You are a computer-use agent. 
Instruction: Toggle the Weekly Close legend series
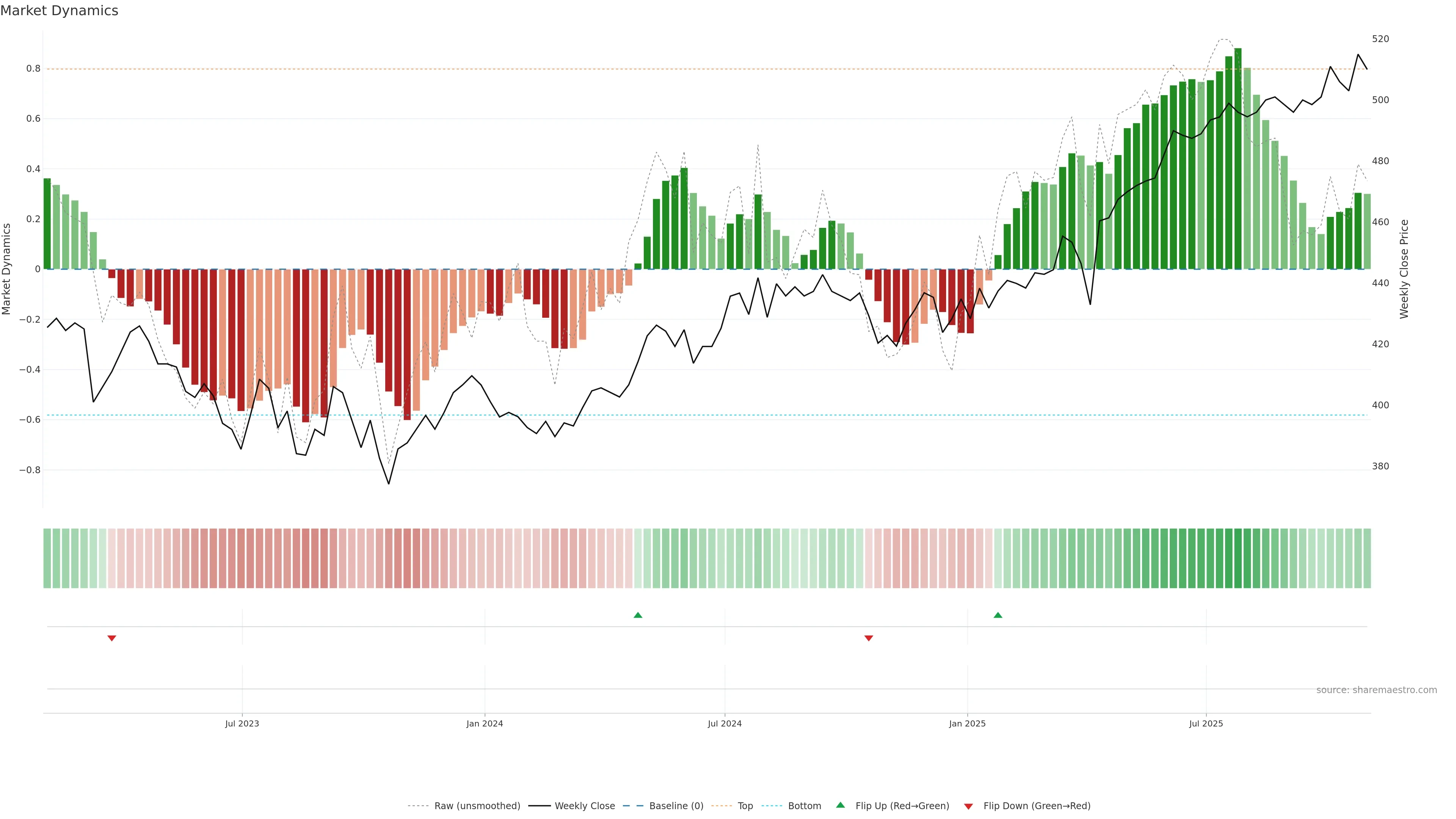(x=584, y=806)
